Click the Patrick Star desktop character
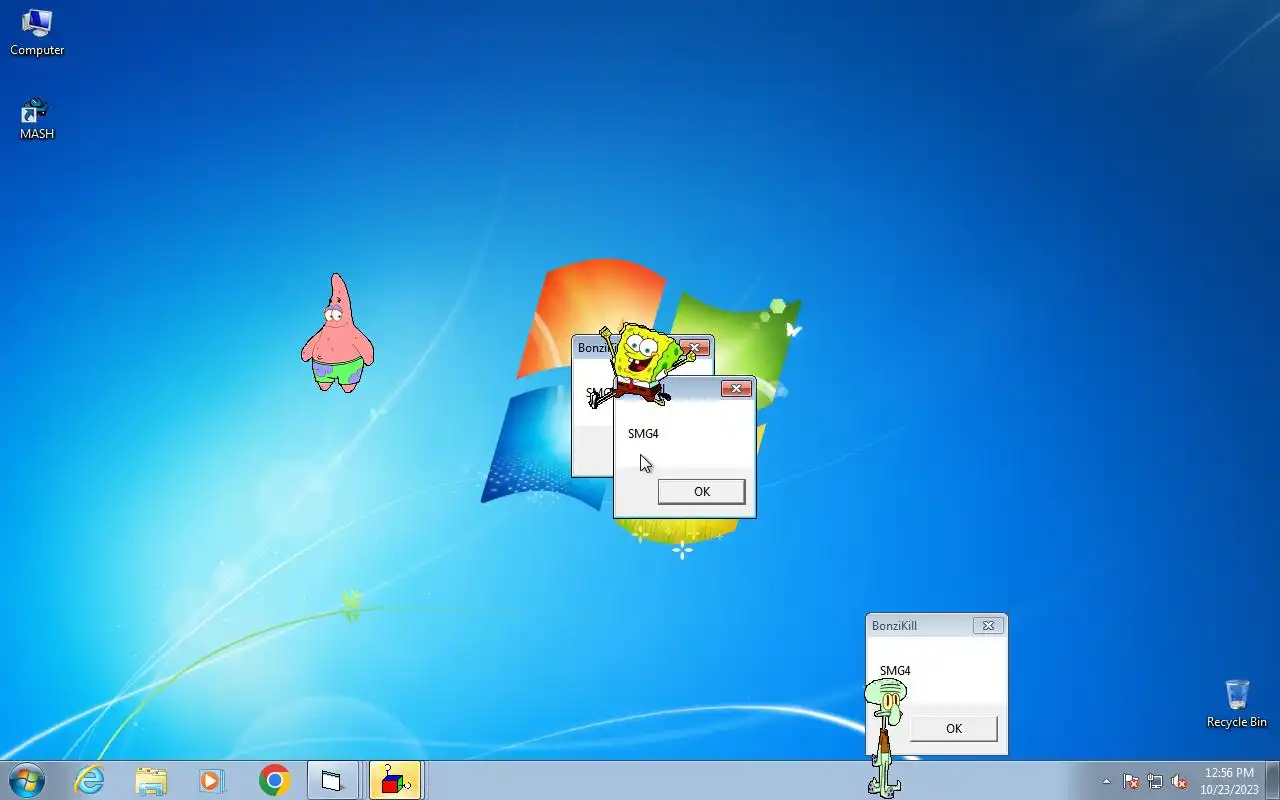 [x=337, y=333]
